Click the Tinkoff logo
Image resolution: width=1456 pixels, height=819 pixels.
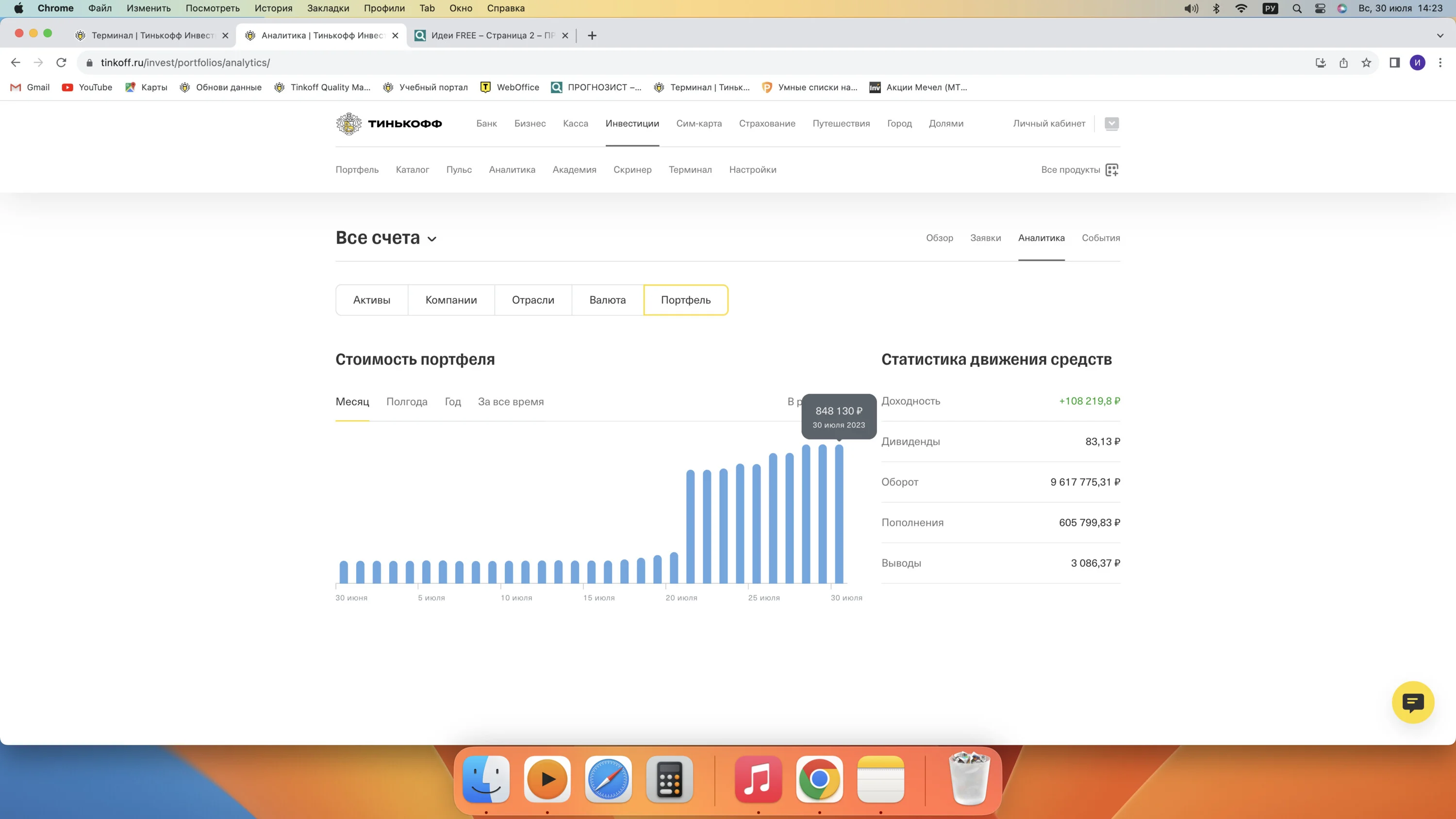tap(389, 124)
